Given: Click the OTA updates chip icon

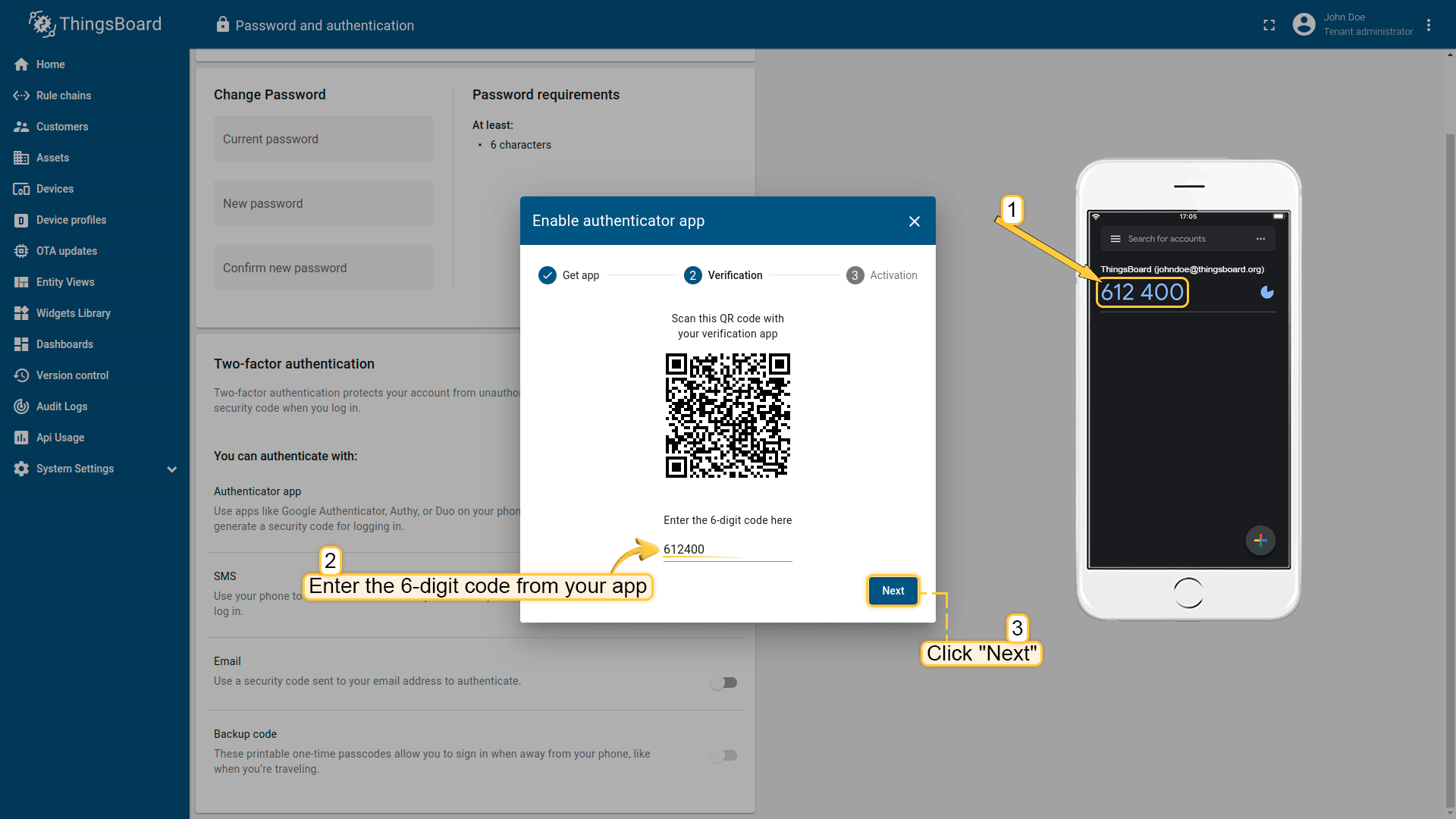Looking at the screenshot, I should (21, 251).
